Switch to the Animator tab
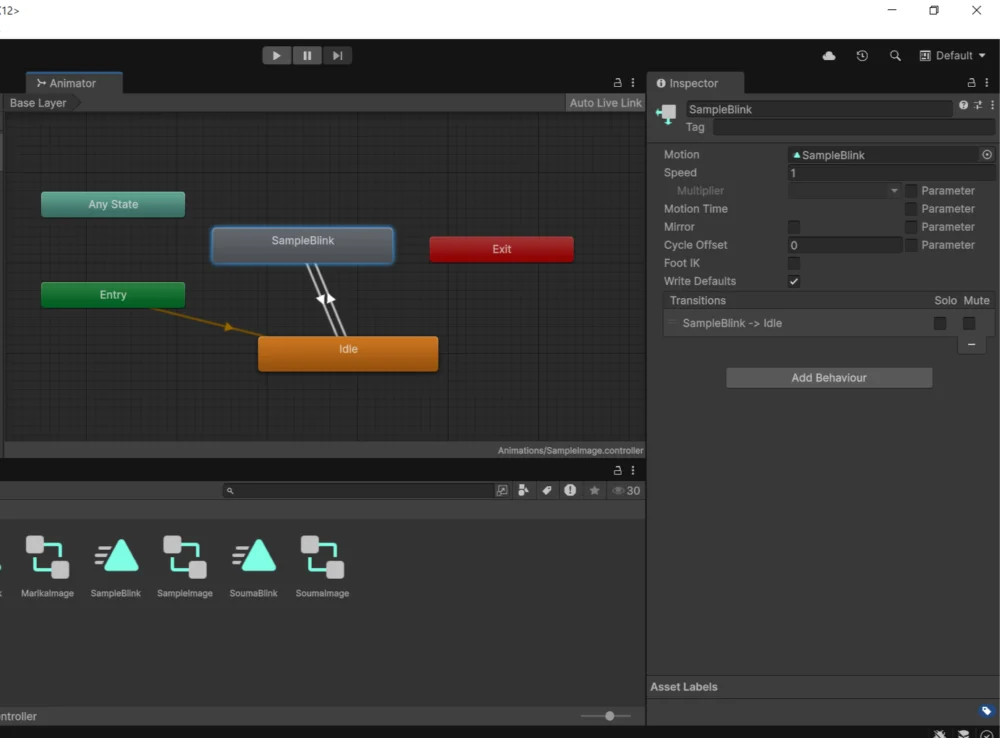 (x=68, y=84)
